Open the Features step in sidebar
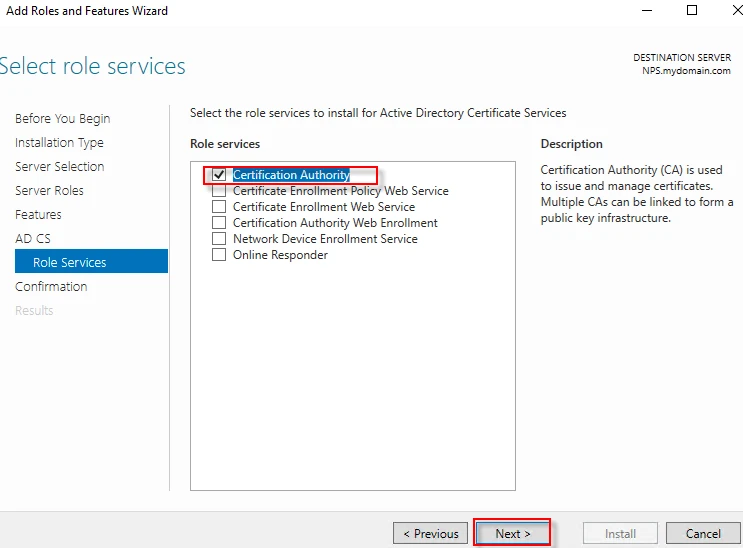The image size is (743, 548). point(38,215)
